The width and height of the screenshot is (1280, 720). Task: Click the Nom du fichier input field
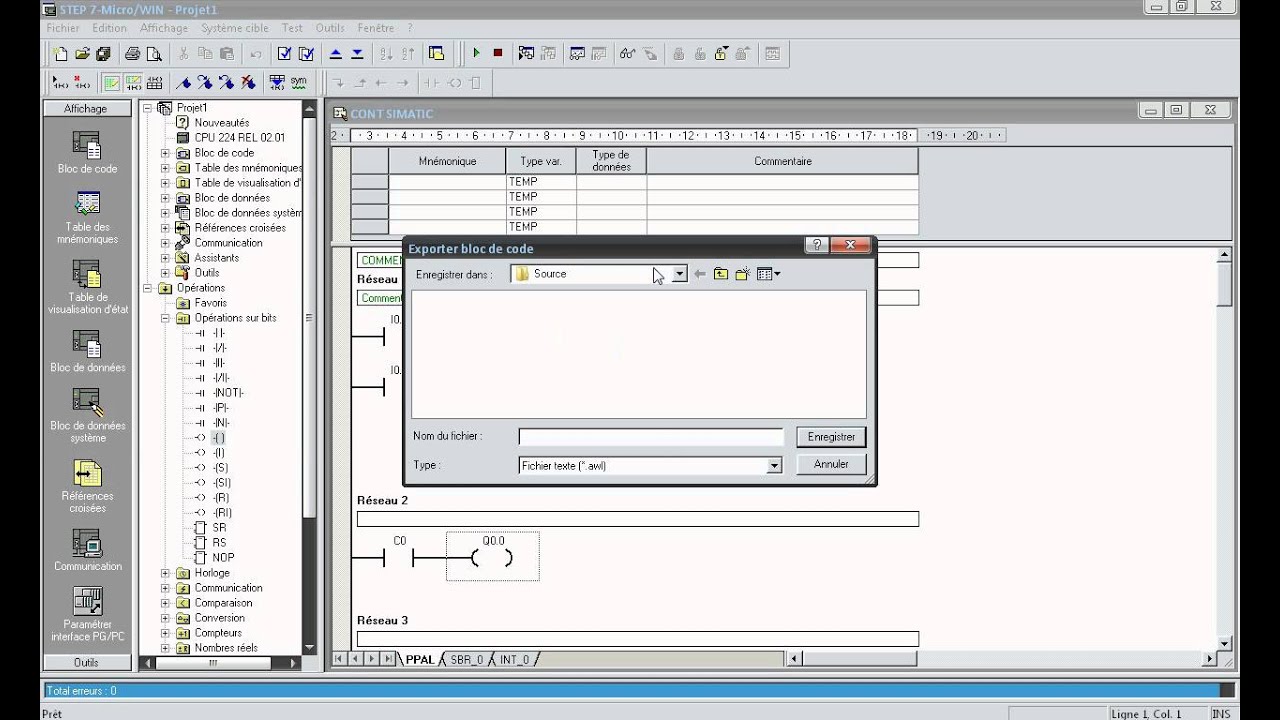click(x=651, y=437)
